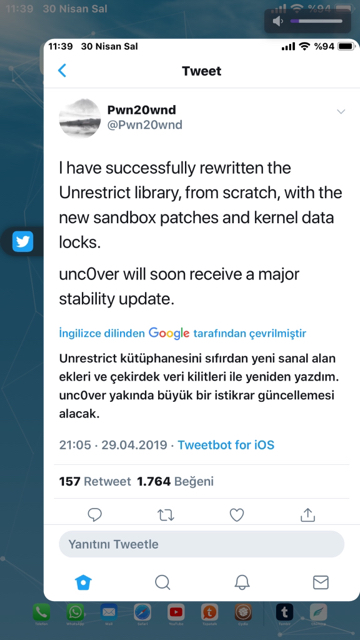Expand the tweet options chevron menu
360x640 pixels.
(341, 111)
